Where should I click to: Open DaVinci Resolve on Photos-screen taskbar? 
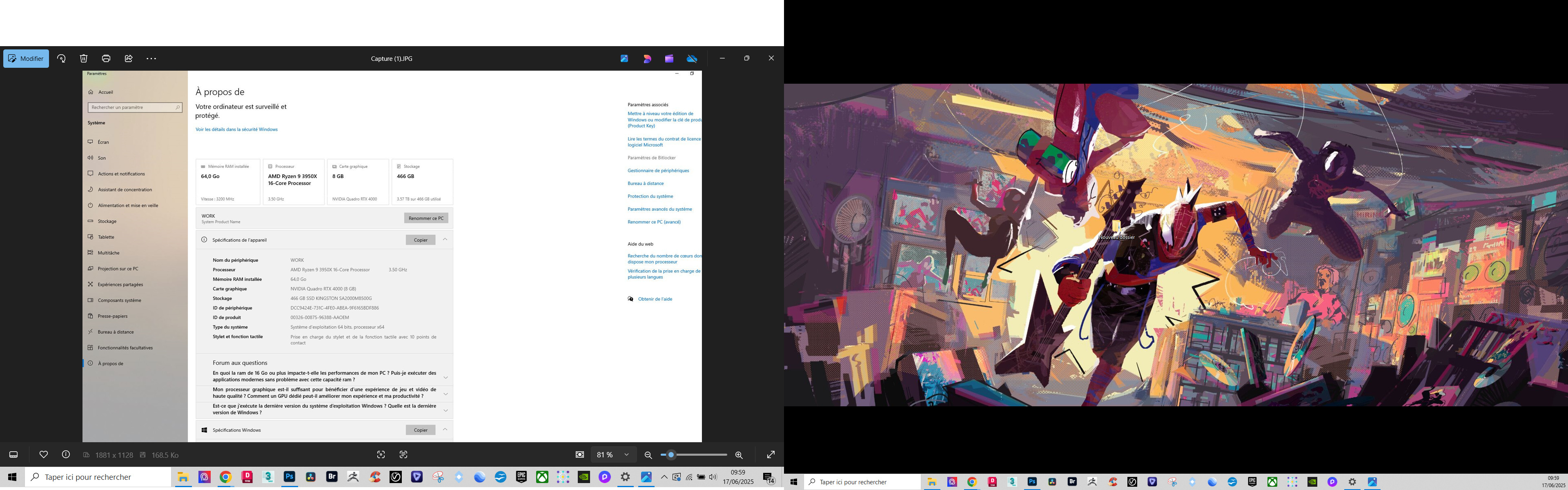(311, 477)
